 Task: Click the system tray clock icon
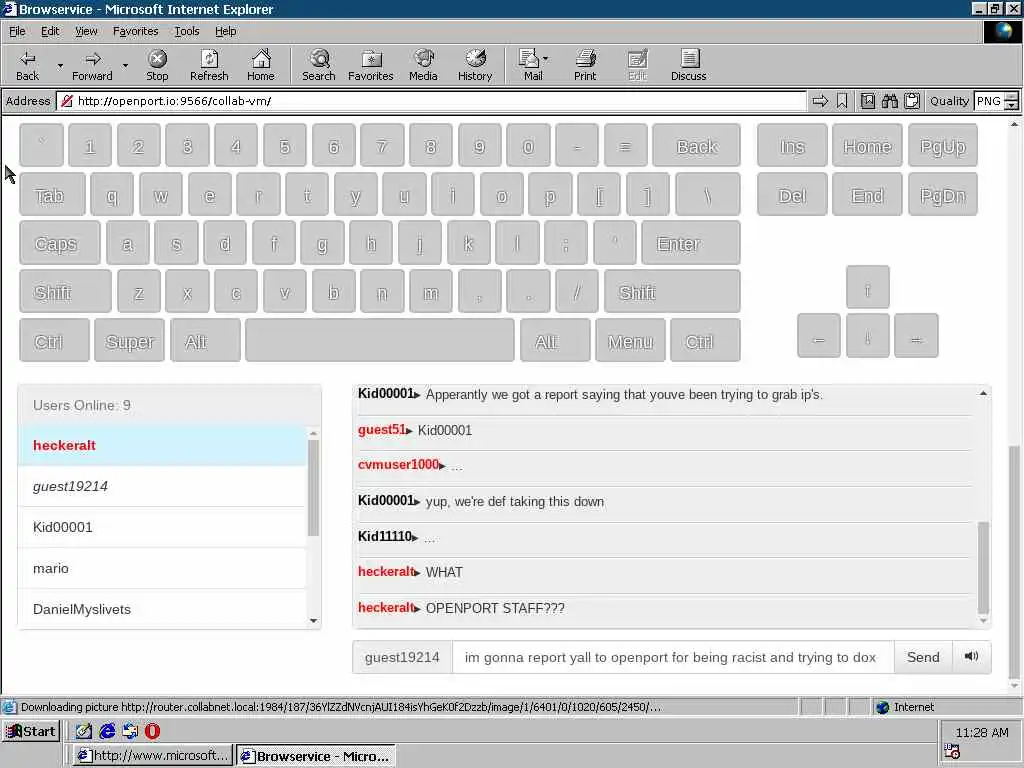(952, 752)
